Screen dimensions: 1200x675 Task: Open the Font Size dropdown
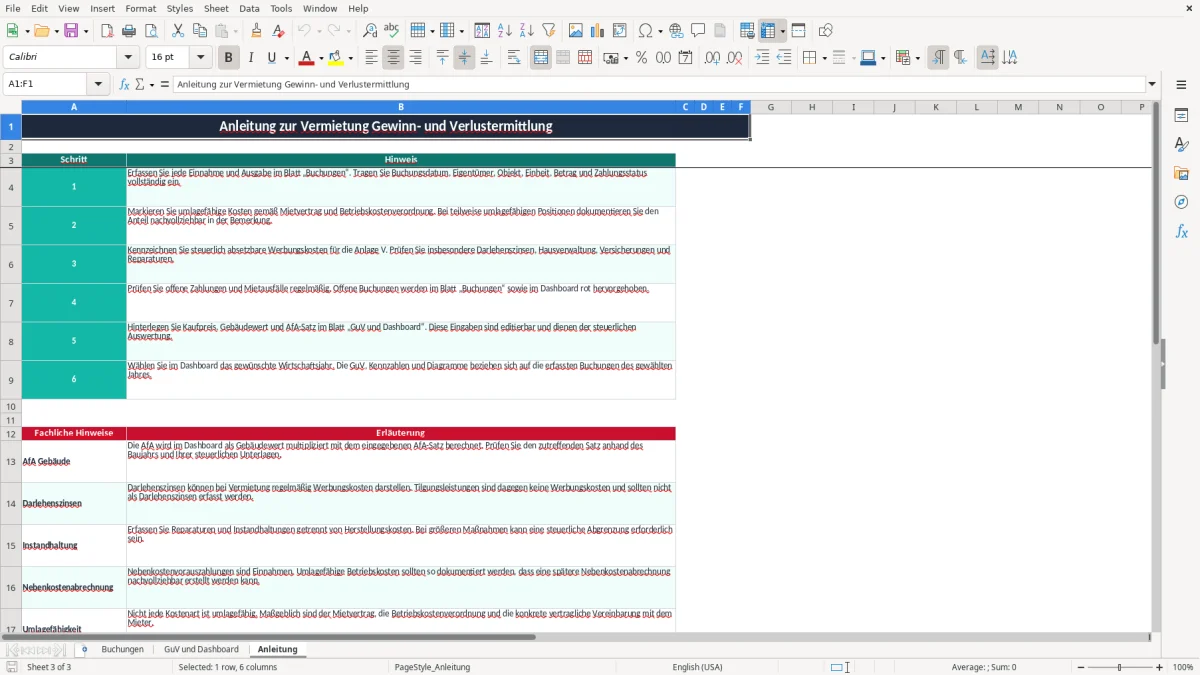(x=200, y=58)
